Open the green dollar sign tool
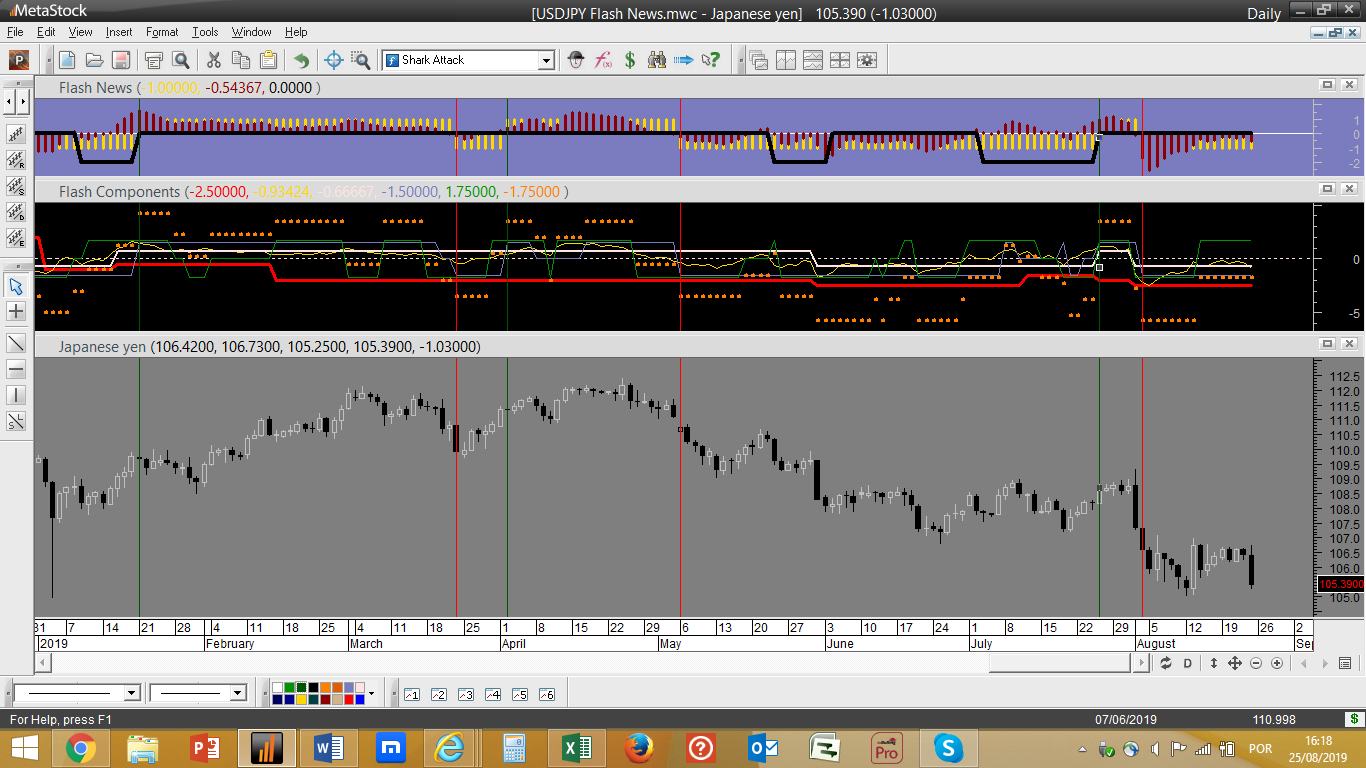This screenshot has height=768, width=1366. coord(630,60)
